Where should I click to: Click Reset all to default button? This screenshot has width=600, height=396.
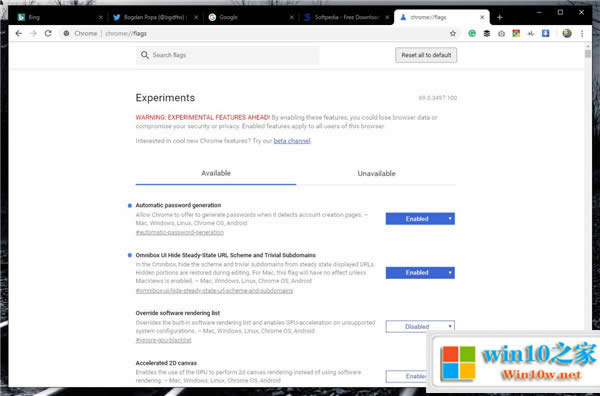click(426, 55)
